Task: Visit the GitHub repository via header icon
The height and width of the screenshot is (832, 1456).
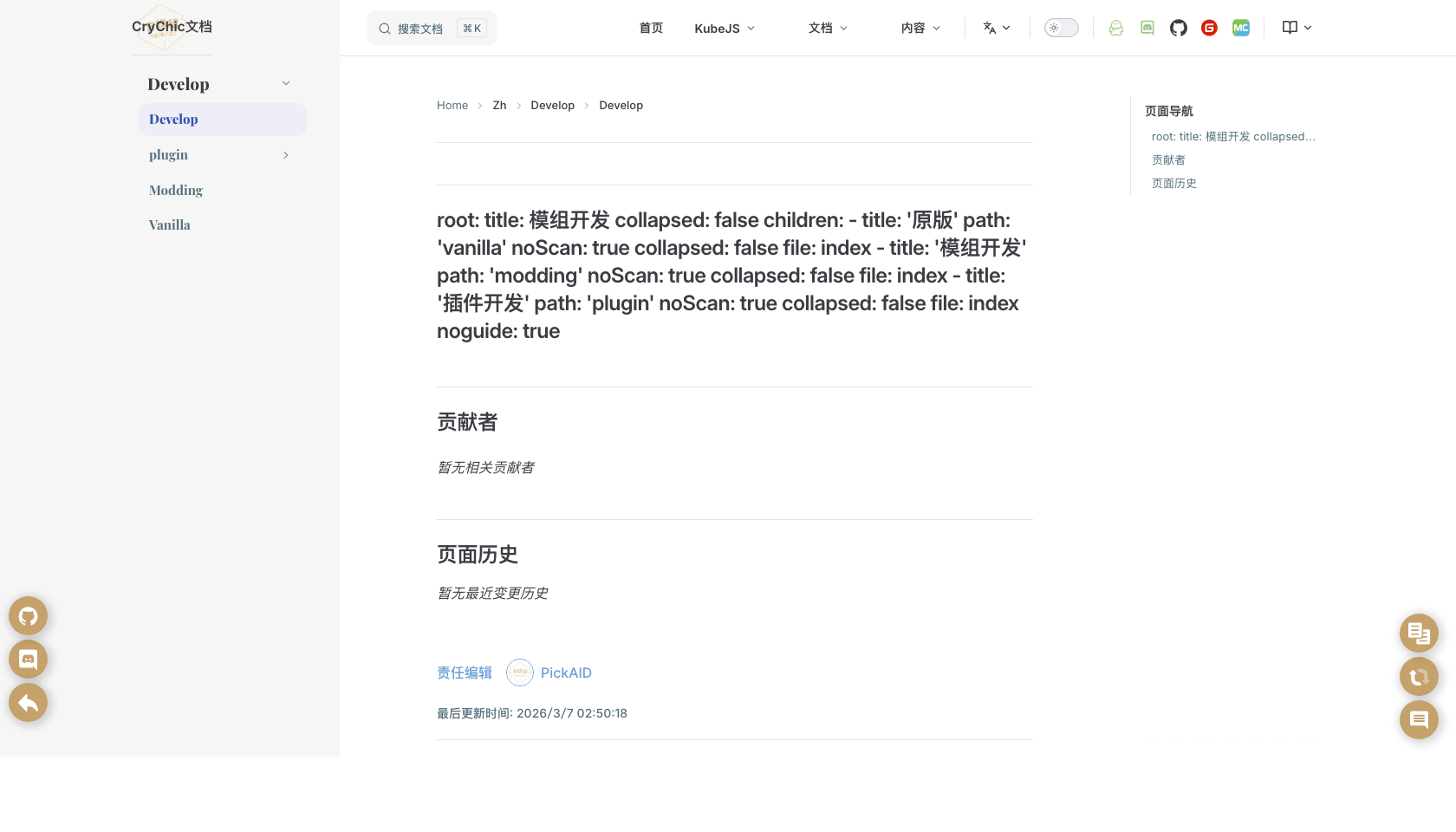Action: [x=1178, y=27]
